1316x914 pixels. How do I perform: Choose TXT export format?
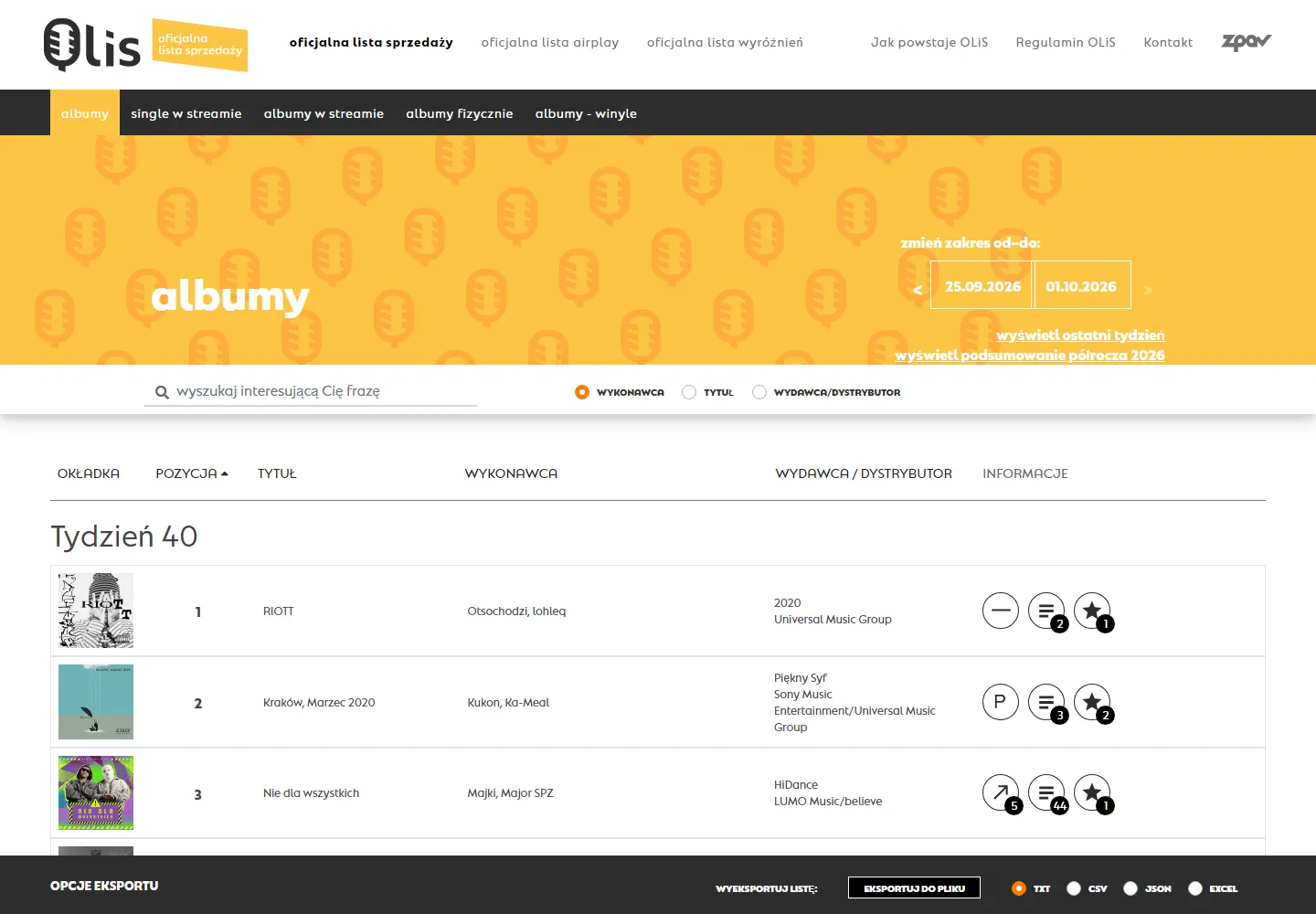click(x=1019, y=888)
